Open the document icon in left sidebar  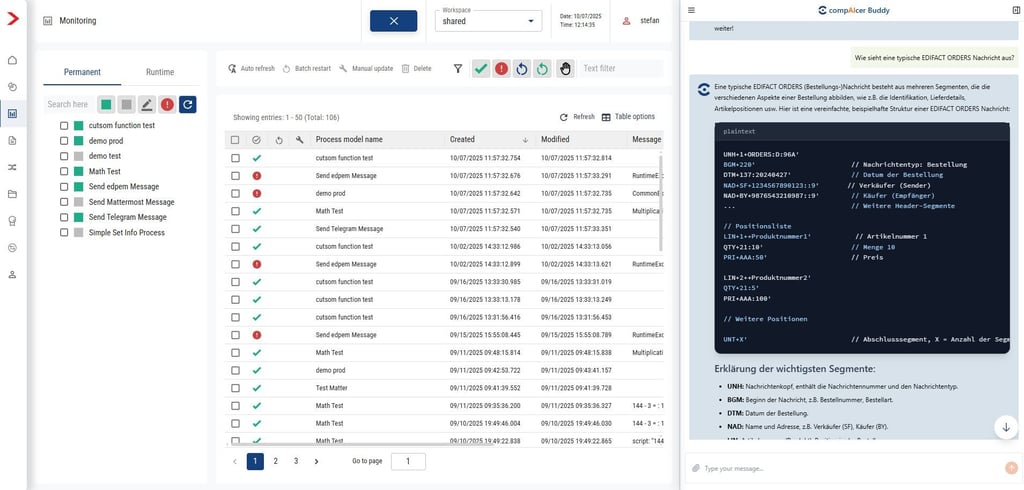point(12,140)
